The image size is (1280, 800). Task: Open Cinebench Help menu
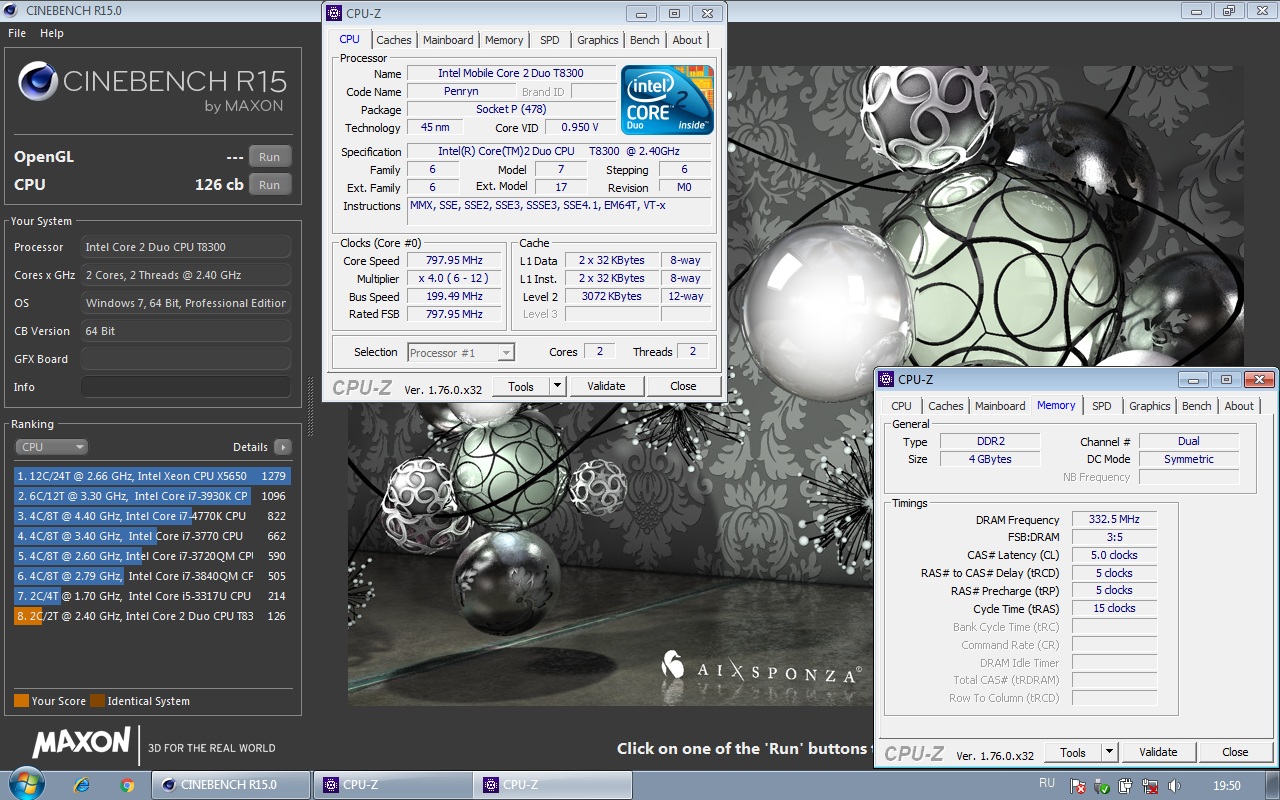point(52,33)
